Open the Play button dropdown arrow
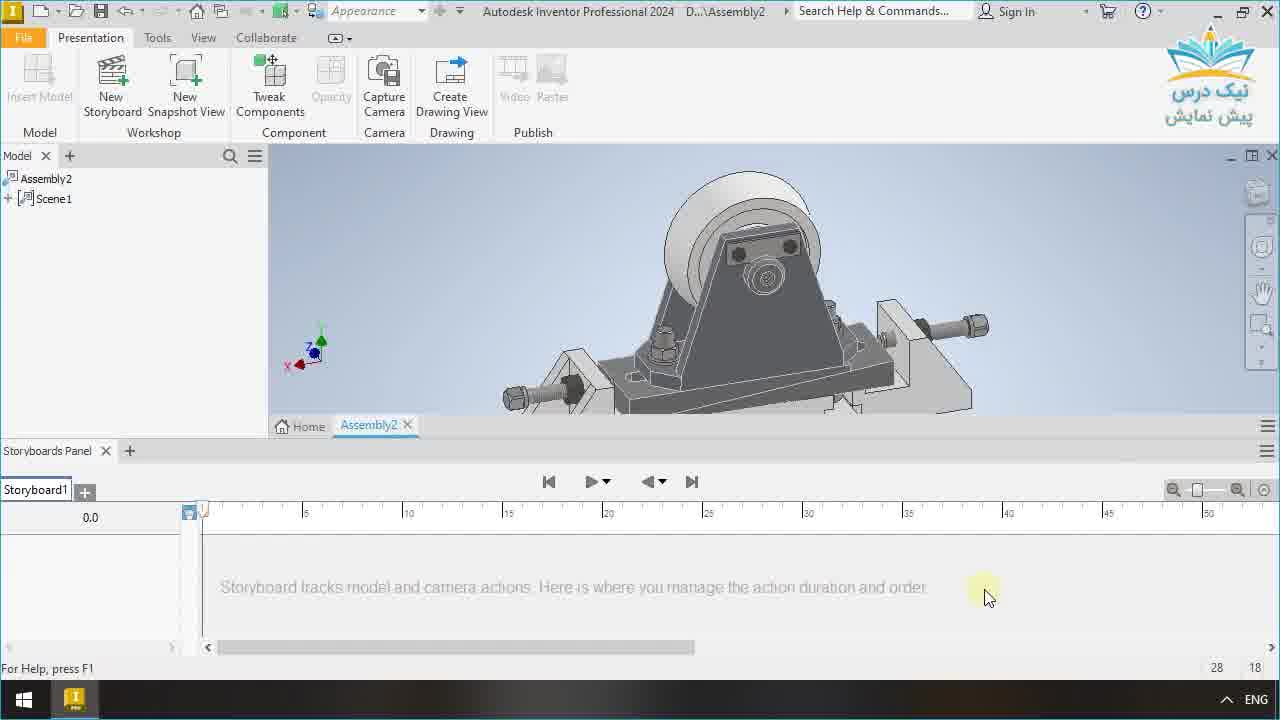 (604, 481)
